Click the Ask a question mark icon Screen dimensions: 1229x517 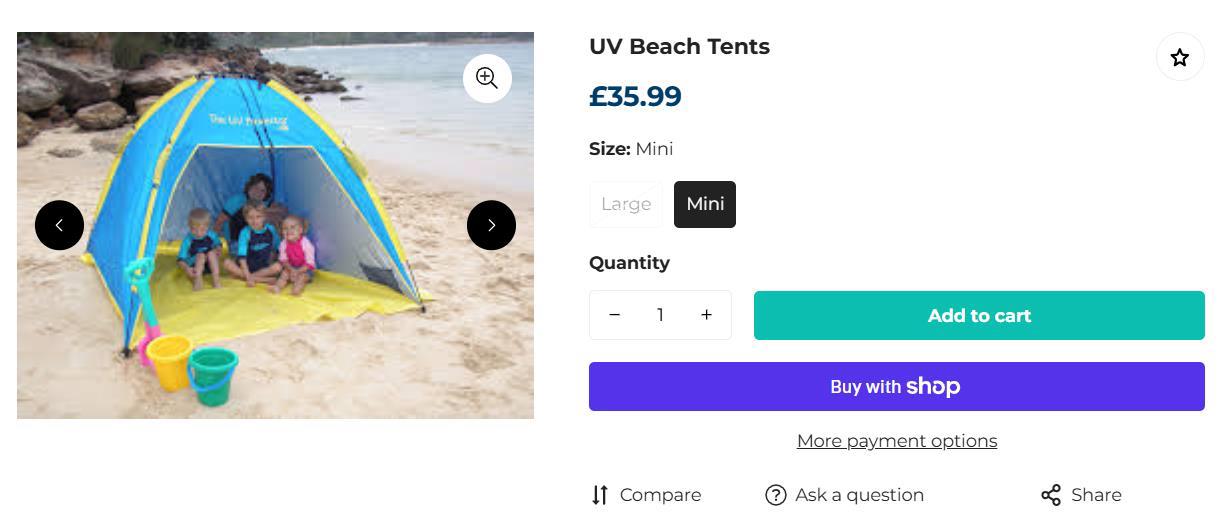tap(776, 495)
